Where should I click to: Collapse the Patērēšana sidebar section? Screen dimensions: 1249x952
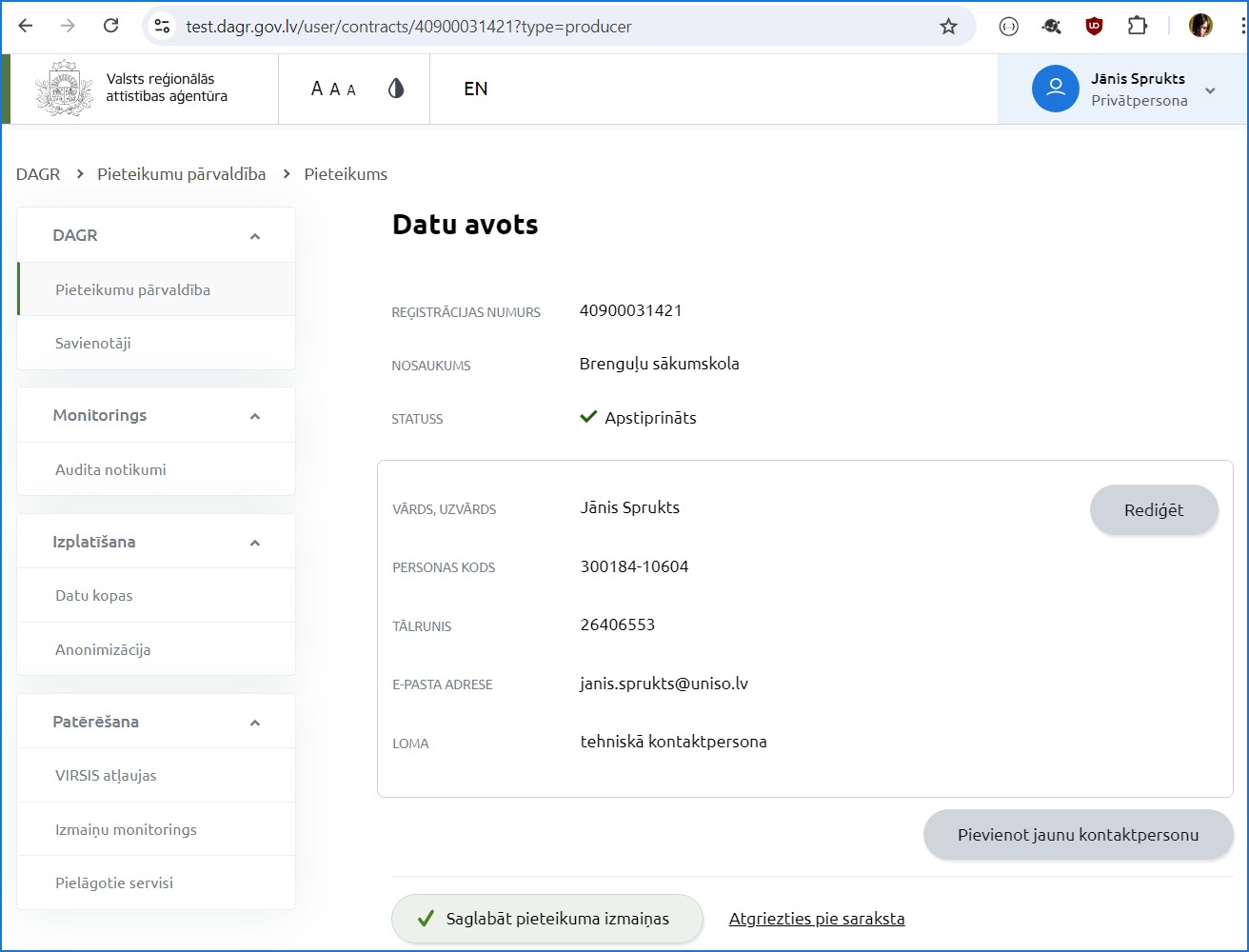coord(254,723)
